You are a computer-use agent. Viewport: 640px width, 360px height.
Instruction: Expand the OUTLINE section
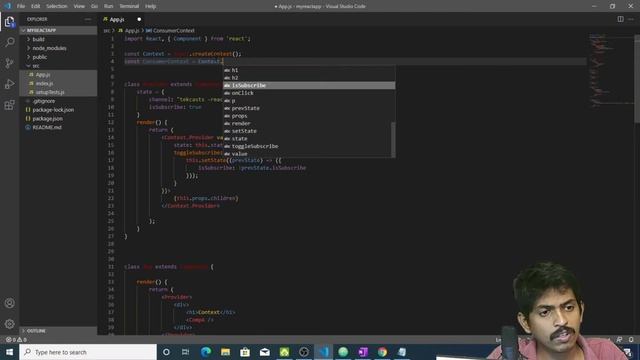pyautogui.click(x=58, y=331)
